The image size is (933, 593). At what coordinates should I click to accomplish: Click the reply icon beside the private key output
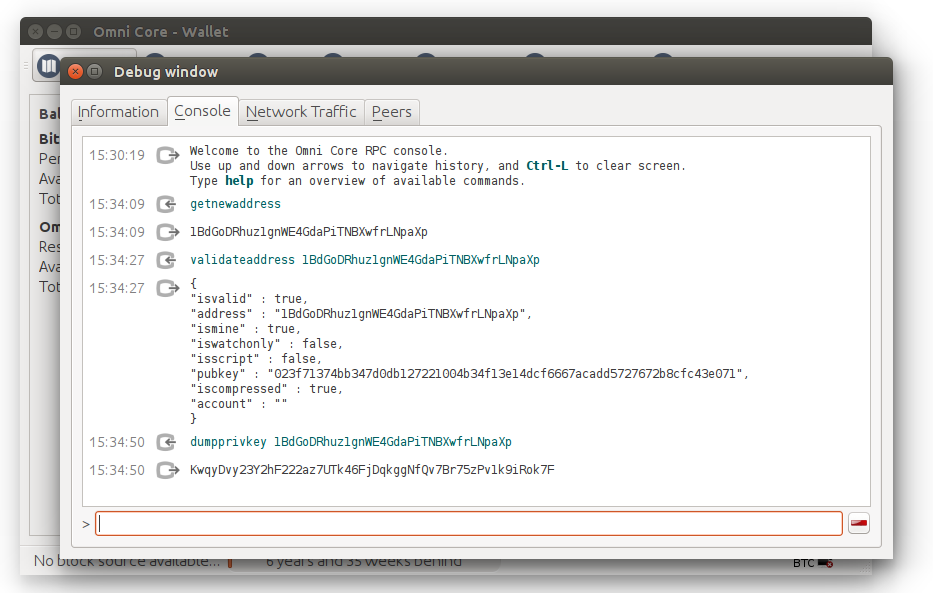(166, 470)
